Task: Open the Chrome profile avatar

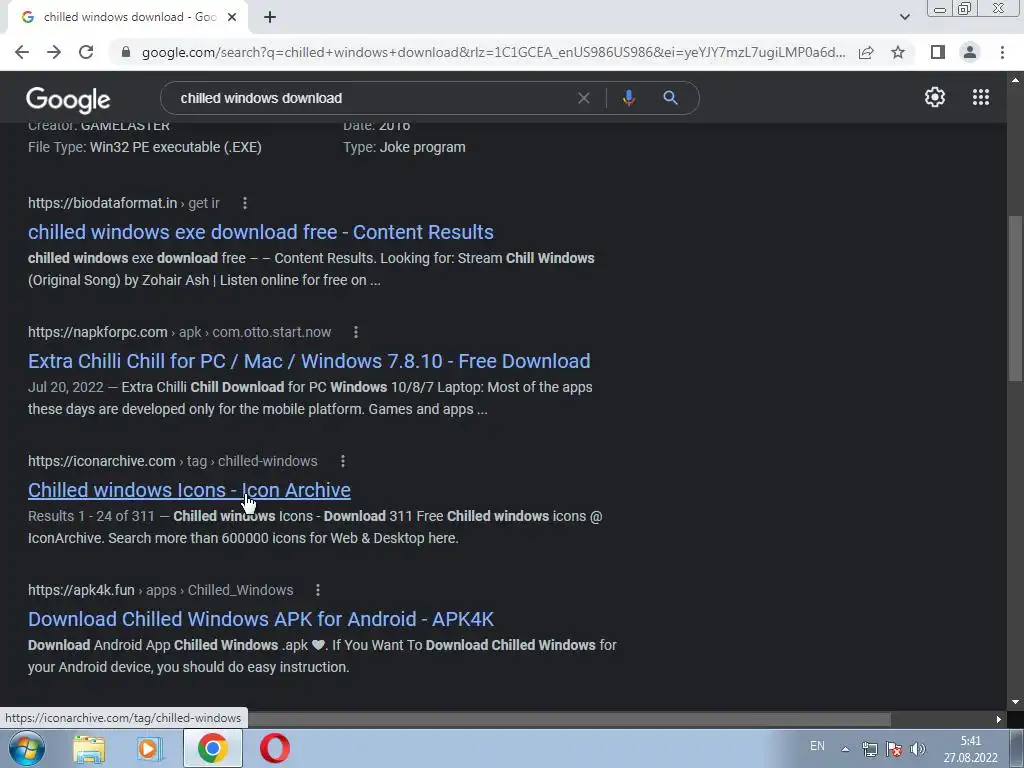Action: [970, 52]
